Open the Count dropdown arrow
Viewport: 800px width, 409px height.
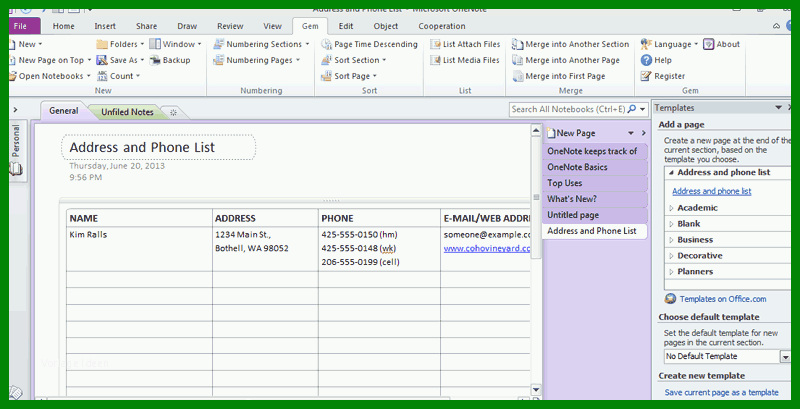(x=138, y=76)
